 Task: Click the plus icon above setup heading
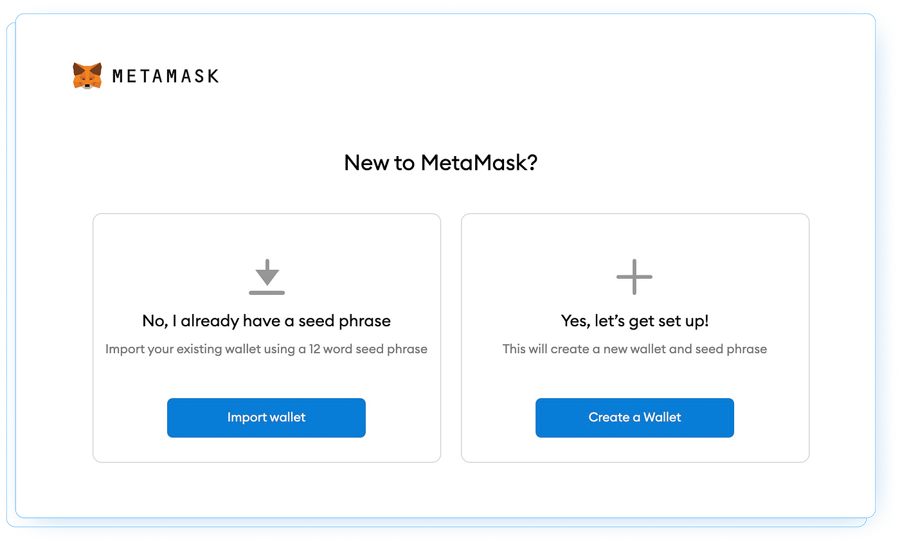[x=634, y=276]
